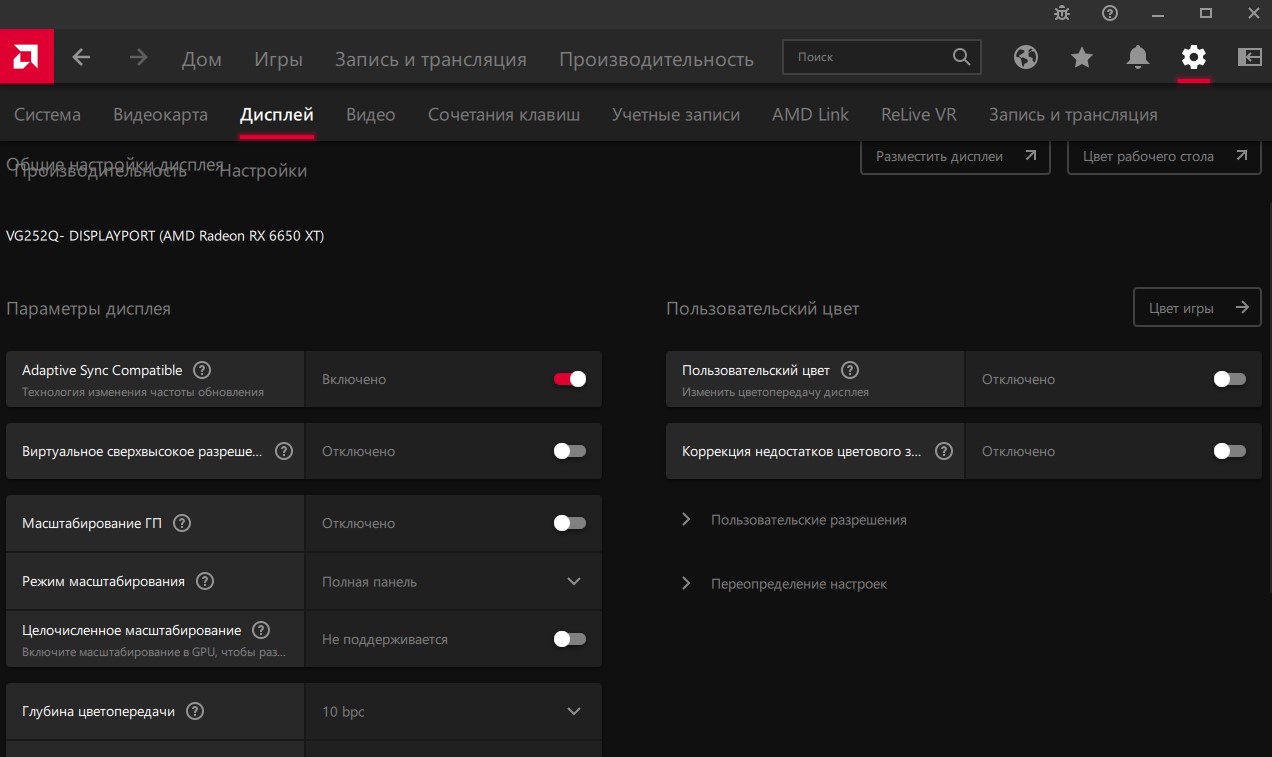Open Глубина цветопередачи dropdown 10 bpc
The width and height of the screenshot is (1272, 757).
pos(453,711)
